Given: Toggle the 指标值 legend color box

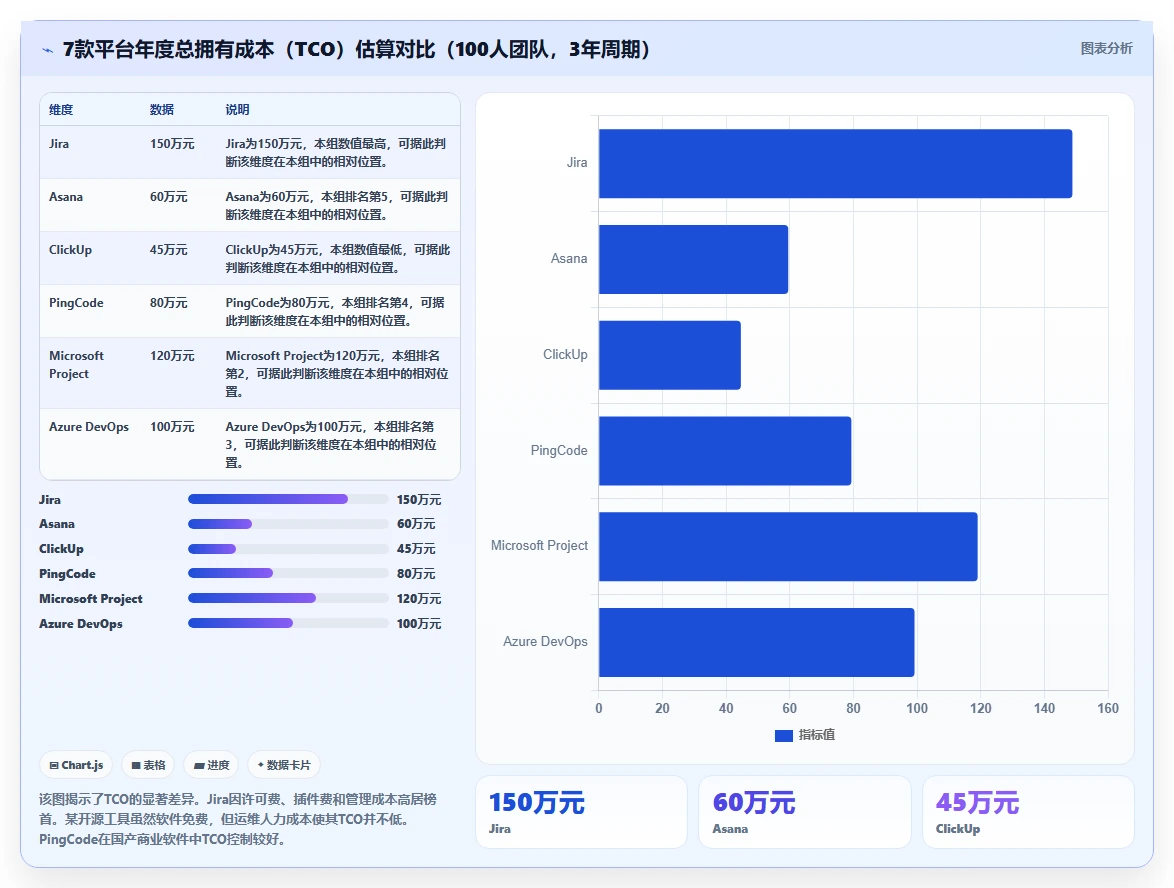Looking at the screenshot, I should [783, 735].
